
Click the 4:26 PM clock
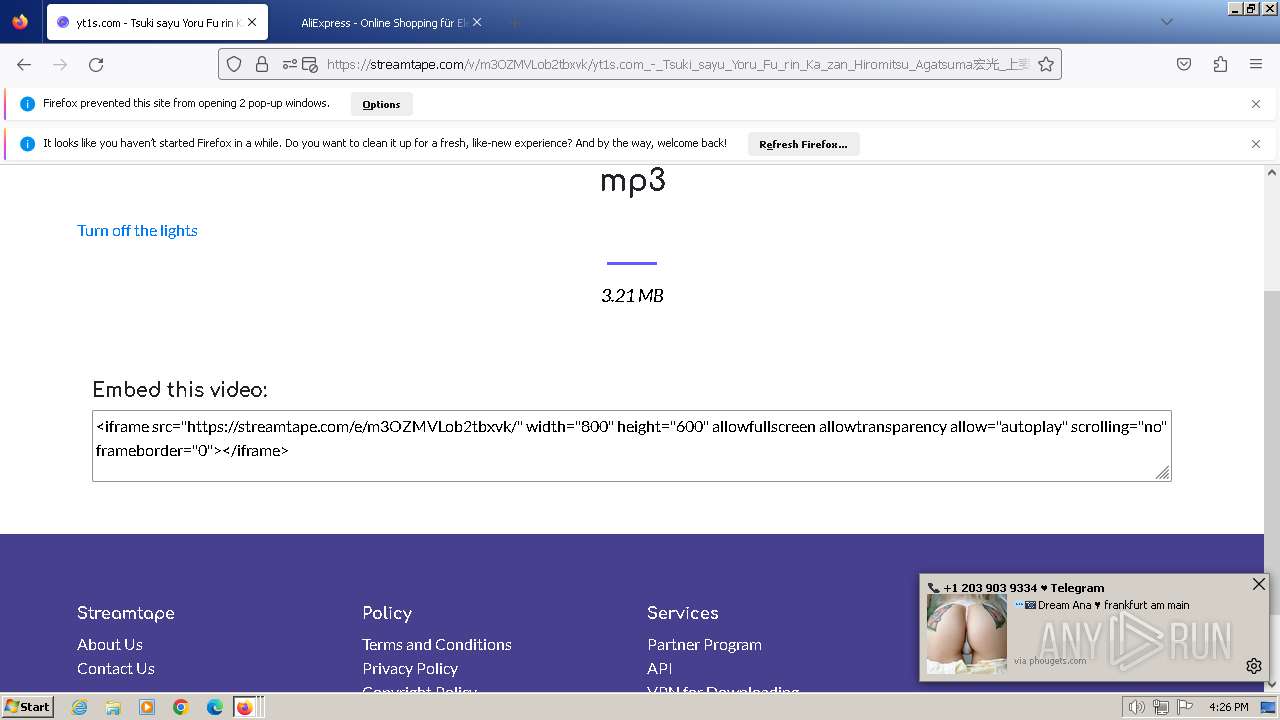tap(1228, 707)
